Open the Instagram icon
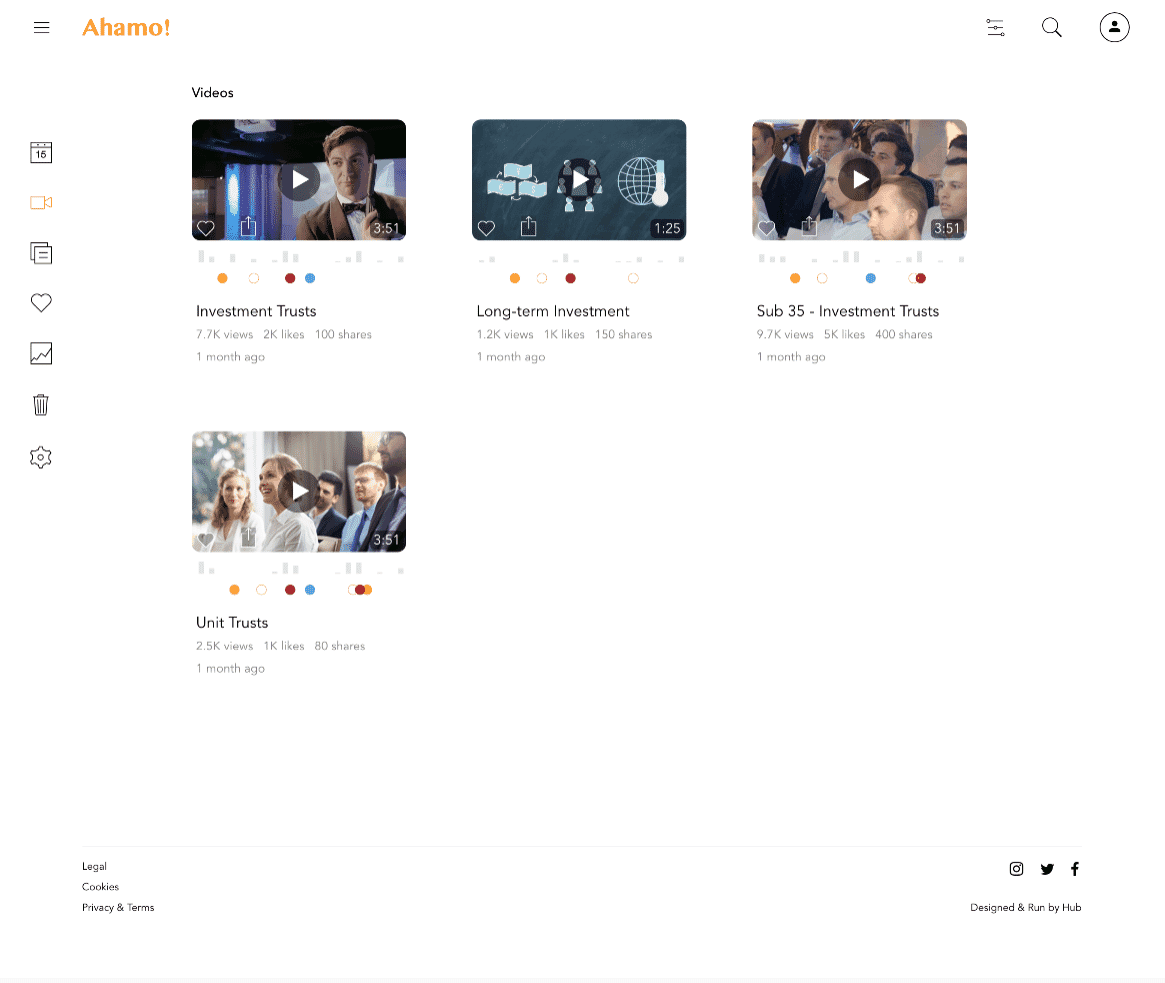The width and height of the screenshot is (1165, 983). pos(1016,869)
